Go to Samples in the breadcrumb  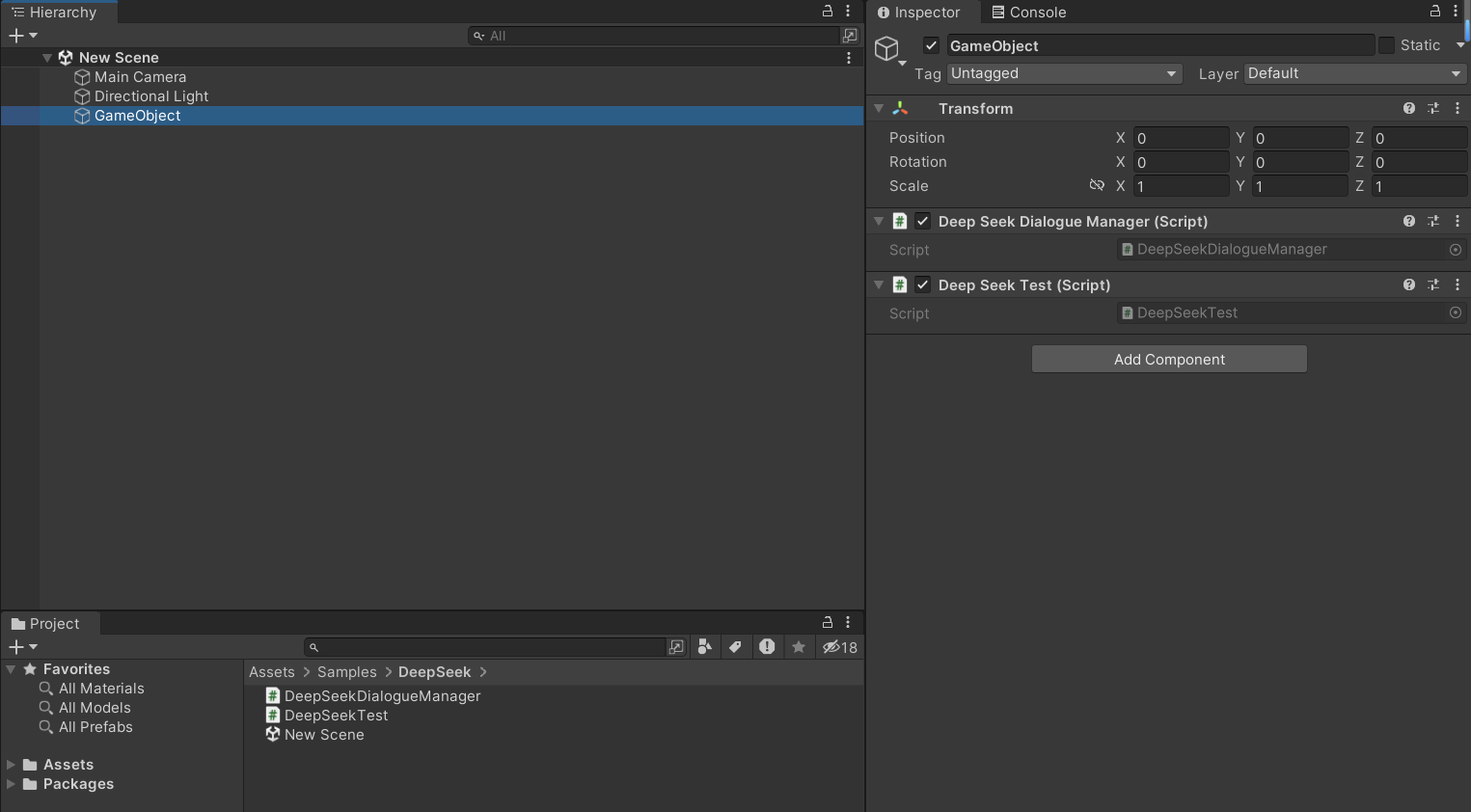347,672
